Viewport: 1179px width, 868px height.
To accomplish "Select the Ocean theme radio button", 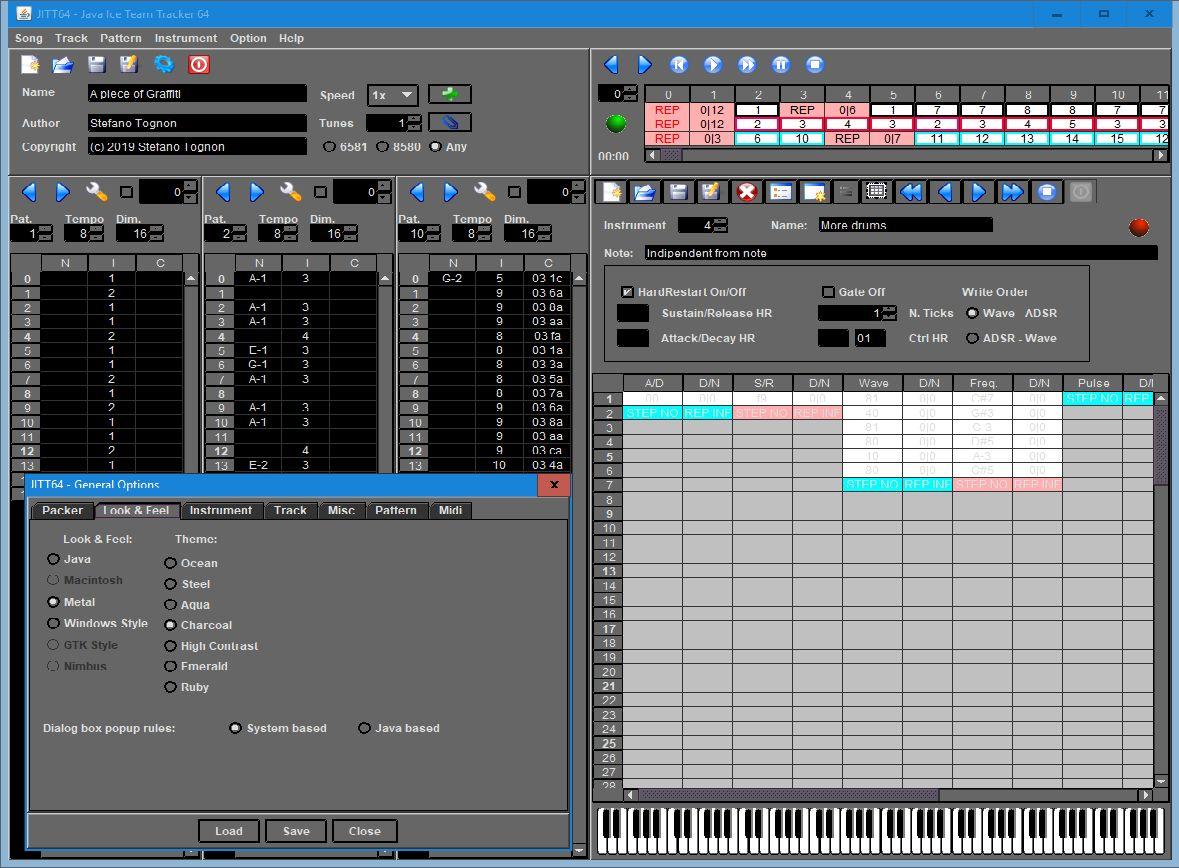I will coord(171,563).
